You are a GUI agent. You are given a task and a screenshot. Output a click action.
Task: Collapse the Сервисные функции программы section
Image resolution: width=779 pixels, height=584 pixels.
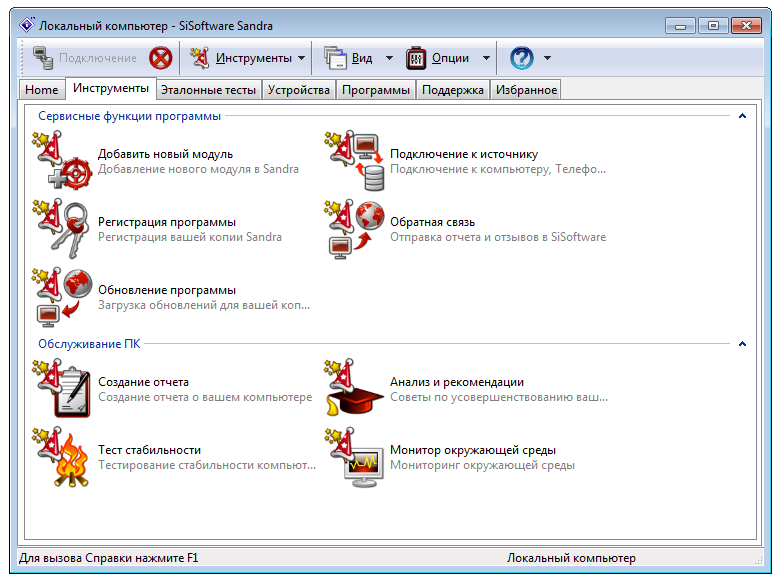742,116
